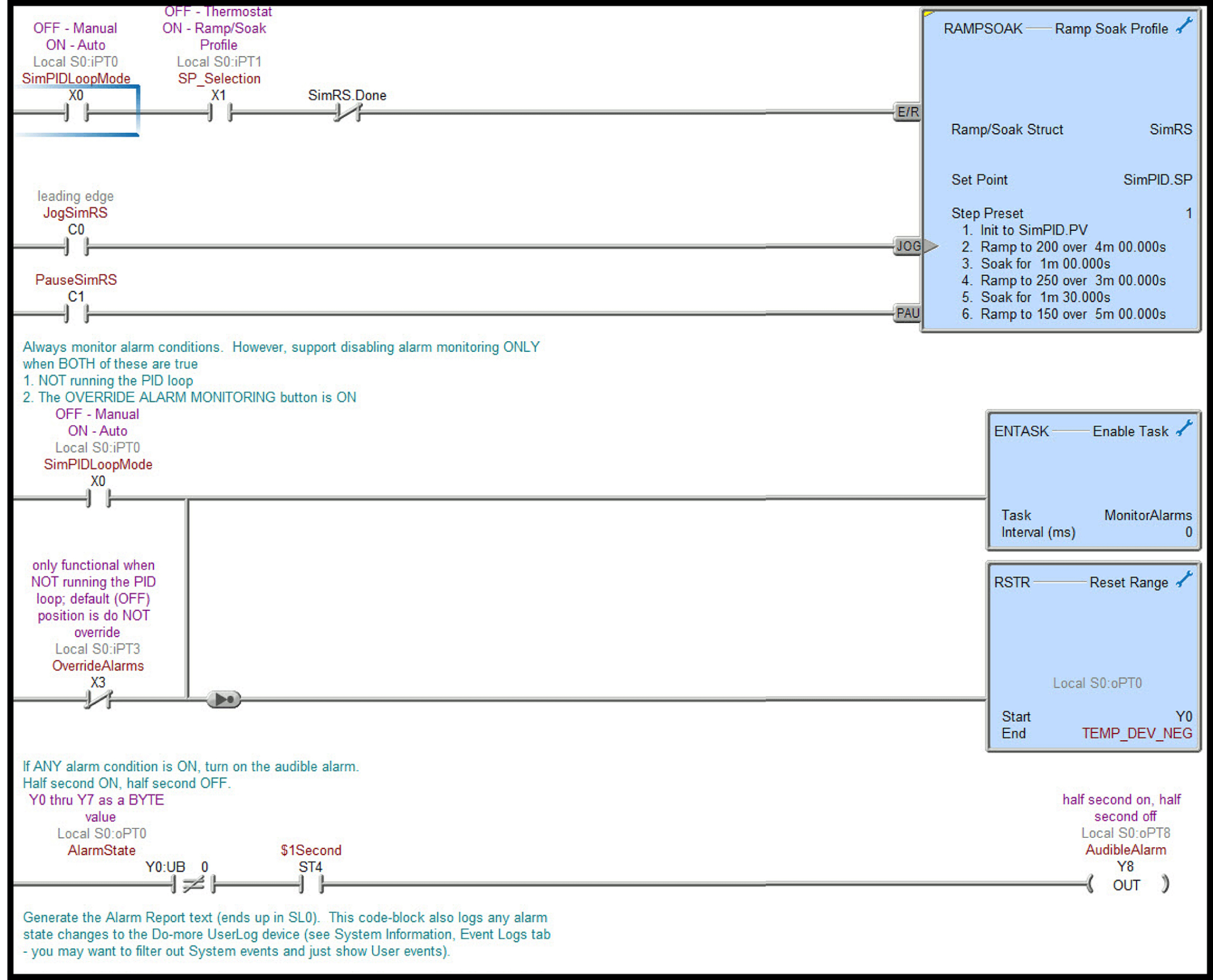Select the E/R enable leg of RAMPSOAK
The image size is (1213, 980).
coord(909,110)
